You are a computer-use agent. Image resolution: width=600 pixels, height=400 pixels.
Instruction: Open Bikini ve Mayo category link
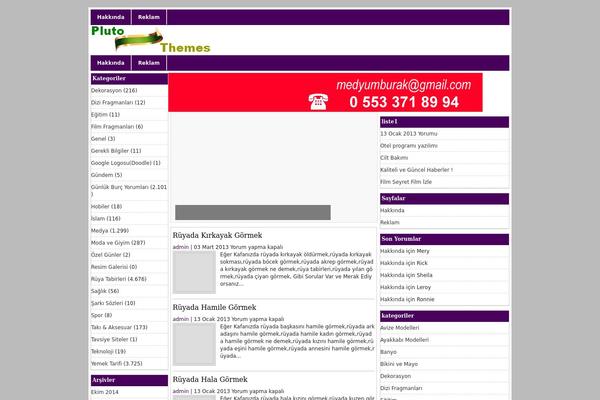tap(399, 364)
